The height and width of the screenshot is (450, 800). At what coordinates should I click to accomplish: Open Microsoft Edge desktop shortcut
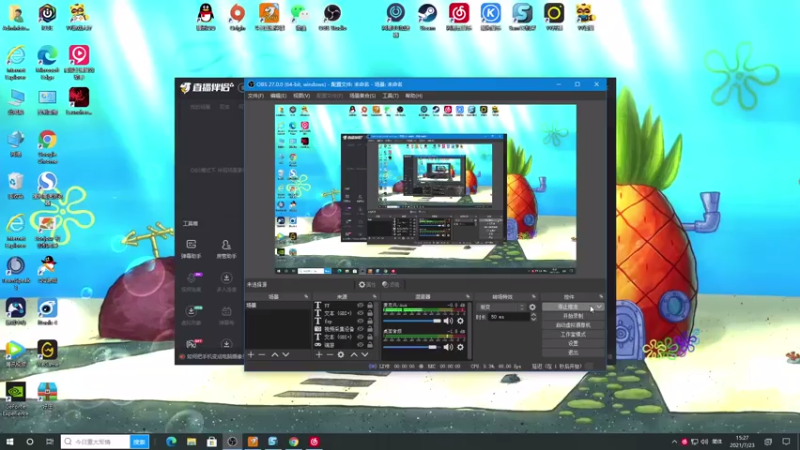(x=47, y=63)
